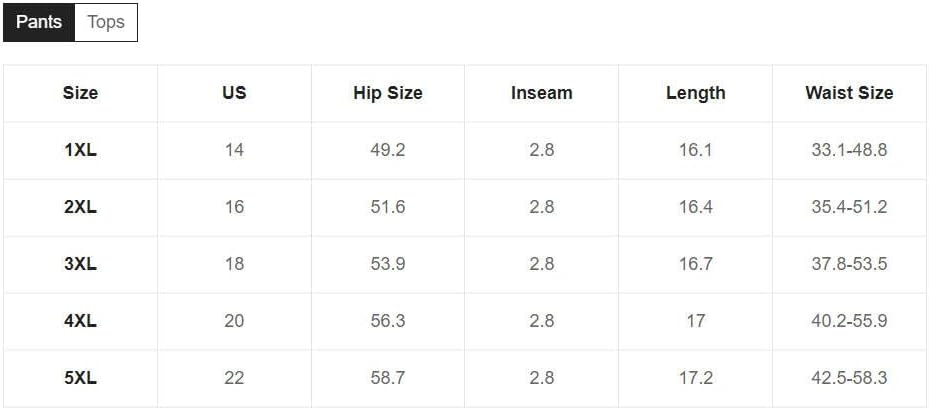The width and height of the screenshot is (929, 410).
Task: Click the Size column header
Action: [81, 93]
